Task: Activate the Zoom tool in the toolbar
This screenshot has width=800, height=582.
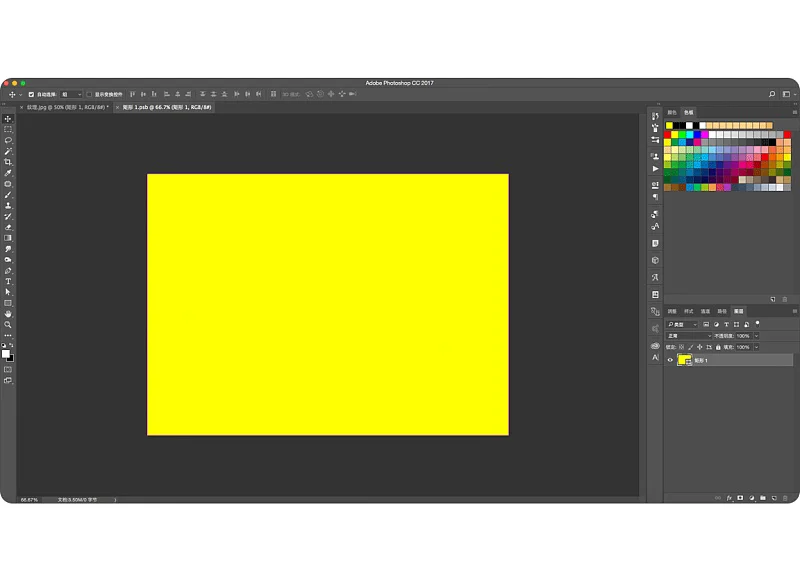Action: 8,325
